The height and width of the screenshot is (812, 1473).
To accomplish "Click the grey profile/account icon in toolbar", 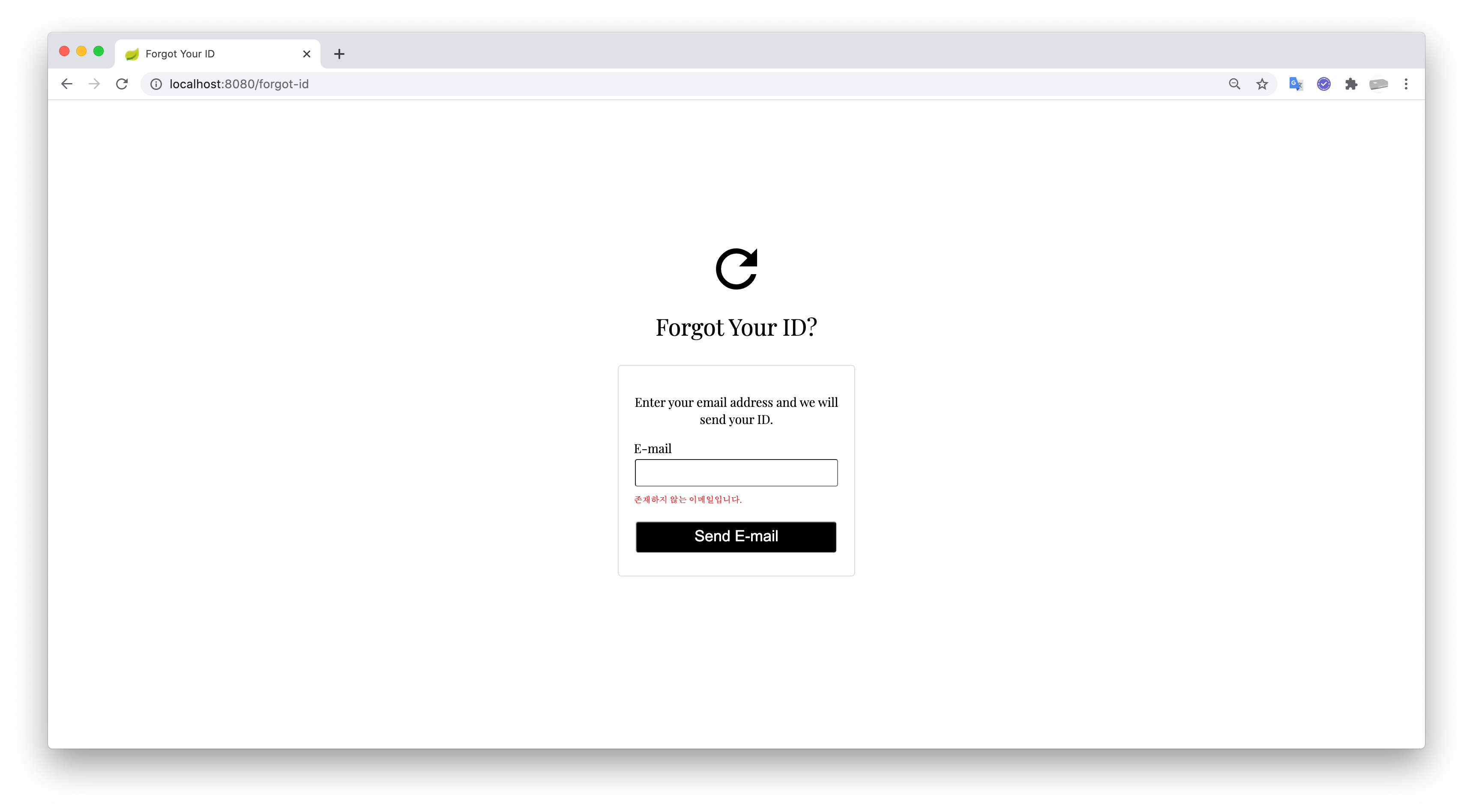I will (x=1379, y=84).
